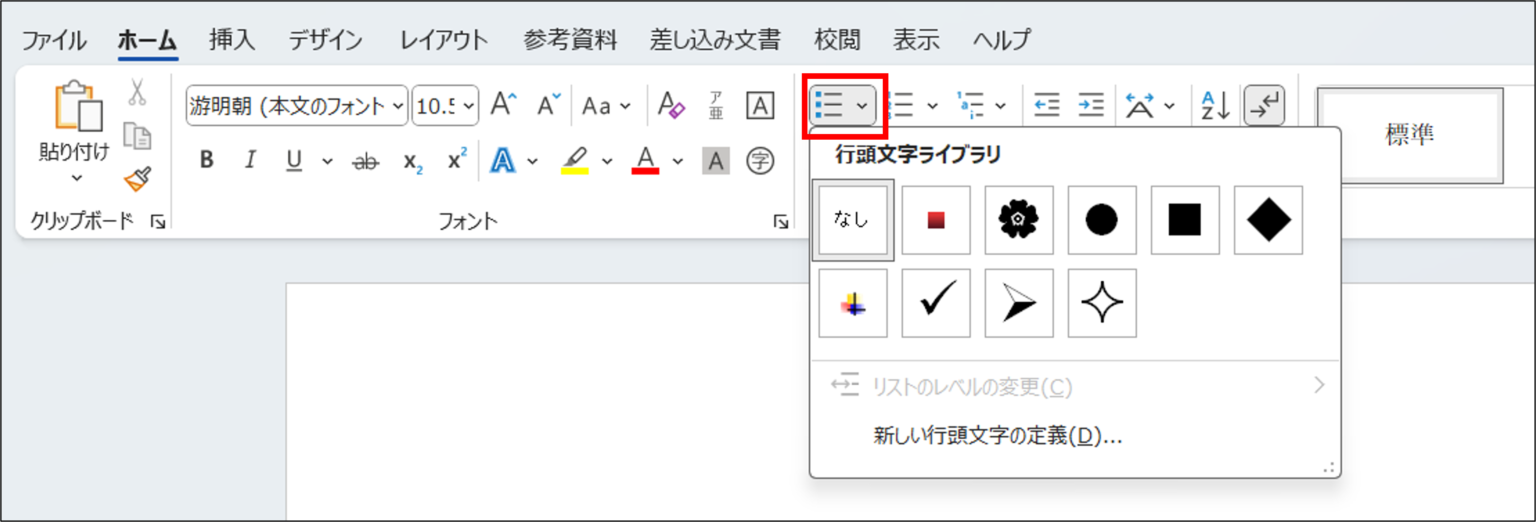Toggle strikethrough formatting
The height and width of the screenshot is (522, 1536).
point(366,161)
